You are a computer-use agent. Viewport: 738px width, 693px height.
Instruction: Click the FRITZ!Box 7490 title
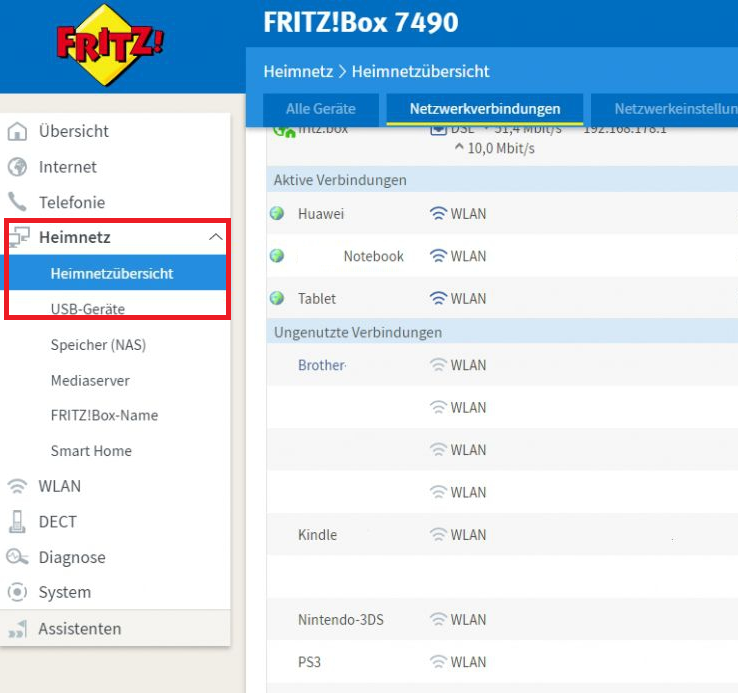361,22
